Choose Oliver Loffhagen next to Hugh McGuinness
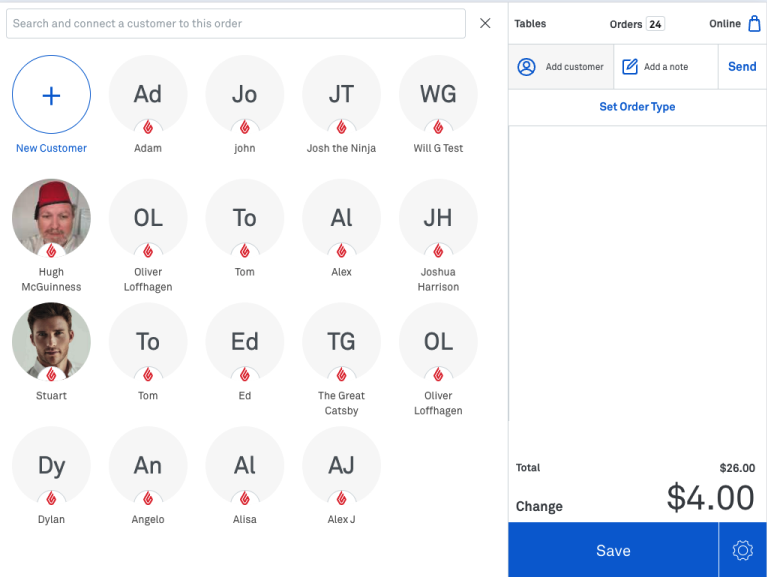This screenshot has width=767, height=577. click(x=148, y=218)
